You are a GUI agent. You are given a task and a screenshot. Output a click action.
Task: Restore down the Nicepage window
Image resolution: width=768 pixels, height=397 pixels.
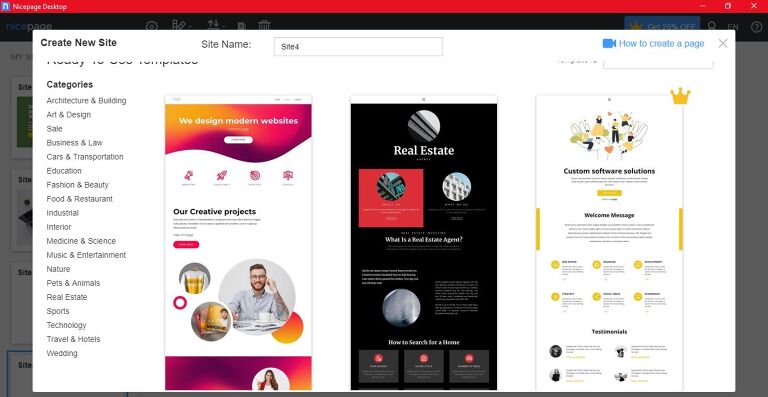click(x=728, y=6)
